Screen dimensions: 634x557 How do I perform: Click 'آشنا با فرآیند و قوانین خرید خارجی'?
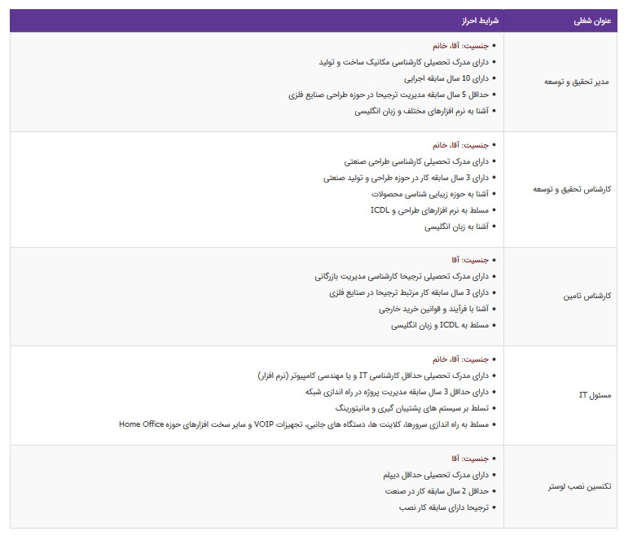click(434, 309)
